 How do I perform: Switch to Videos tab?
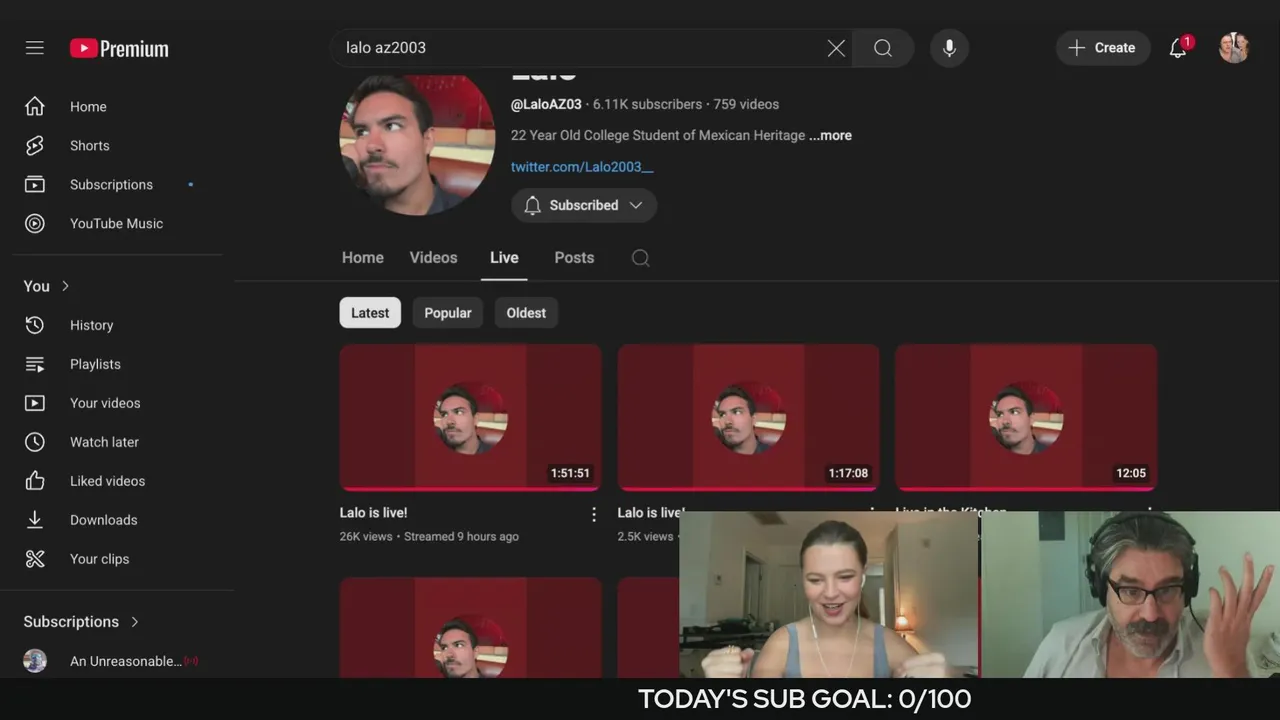(433, 258)
